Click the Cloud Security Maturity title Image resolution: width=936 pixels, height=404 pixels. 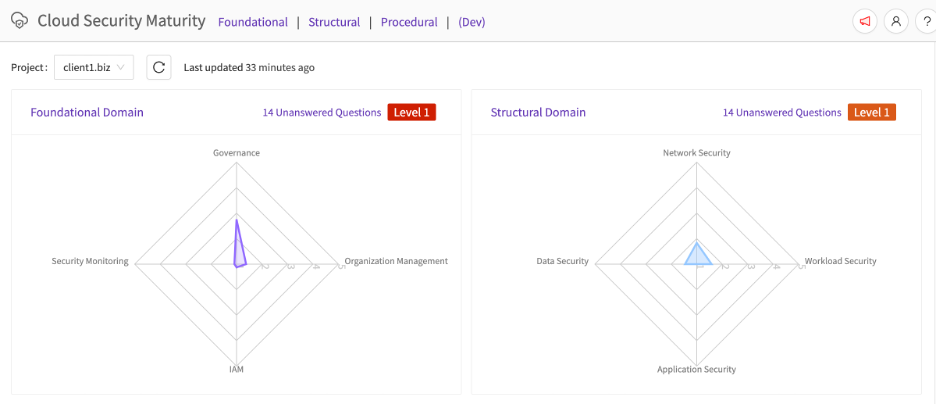pyautogui.click(x=121, y=21)
